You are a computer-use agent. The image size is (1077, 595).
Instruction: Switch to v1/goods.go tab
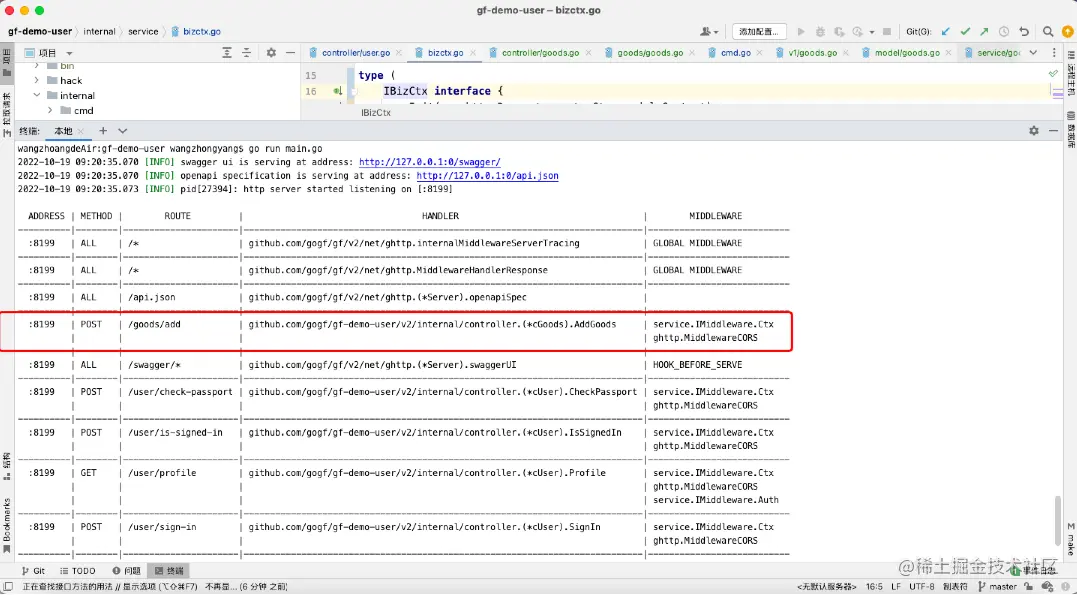point(812,53)
